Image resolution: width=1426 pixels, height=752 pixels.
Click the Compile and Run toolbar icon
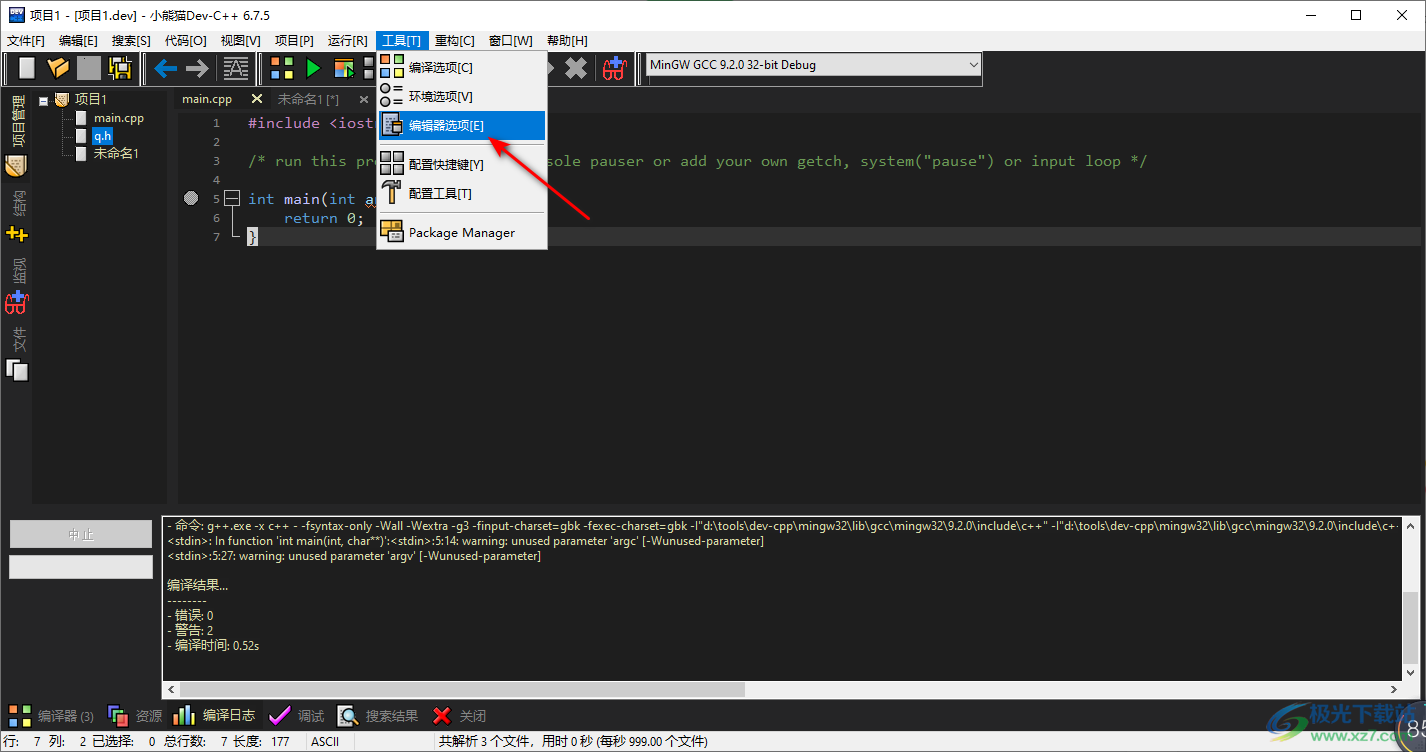pos(344,68)
